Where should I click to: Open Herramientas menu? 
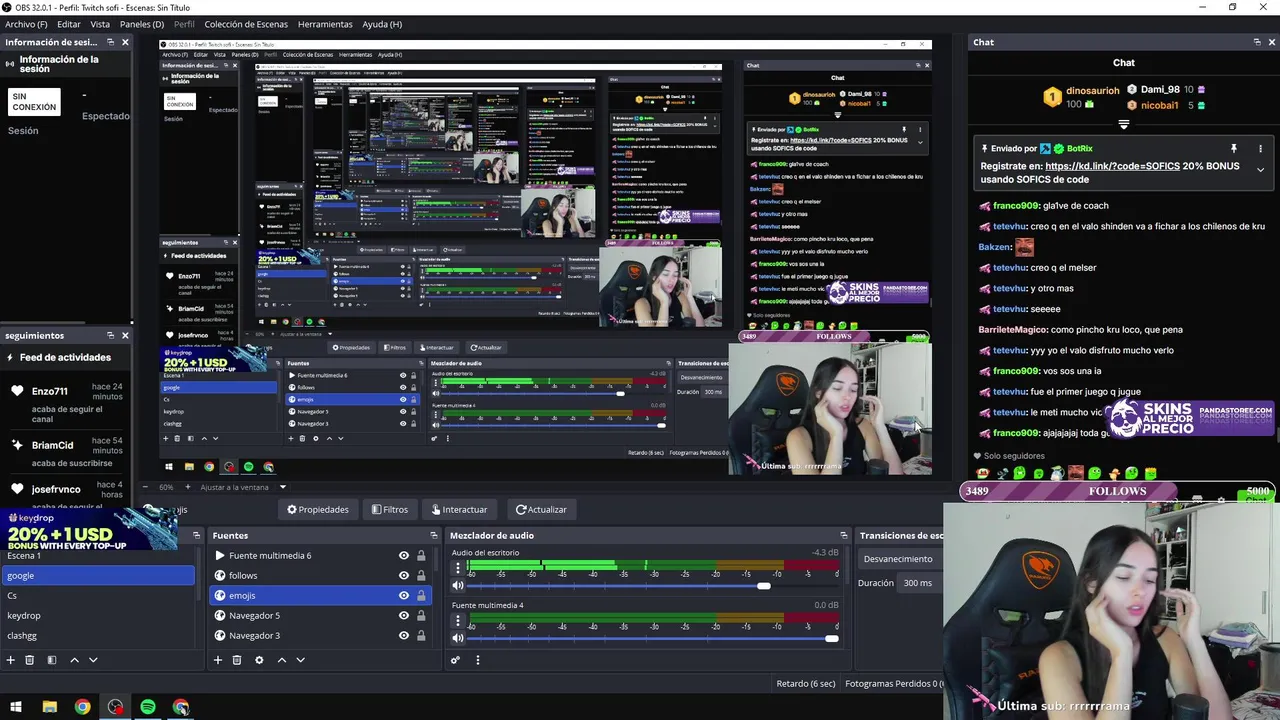tap(325, 24)
